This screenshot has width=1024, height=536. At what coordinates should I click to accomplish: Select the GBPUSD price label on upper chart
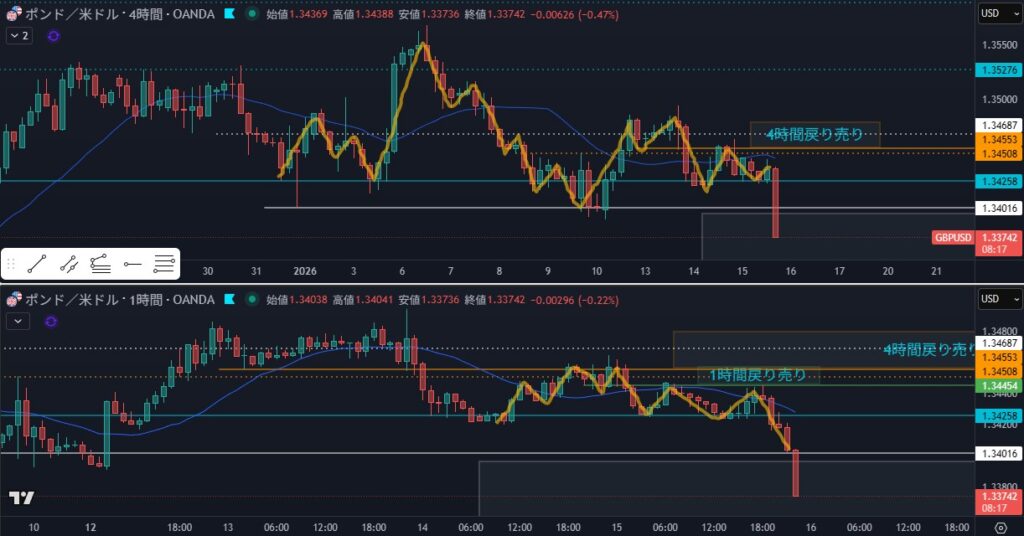click(952, 237)
